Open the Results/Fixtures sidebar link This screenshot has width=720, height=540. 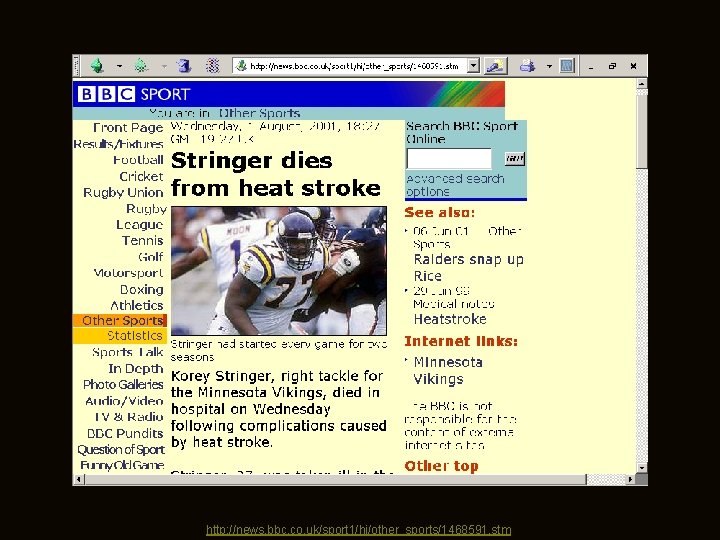tap(118, 144)
